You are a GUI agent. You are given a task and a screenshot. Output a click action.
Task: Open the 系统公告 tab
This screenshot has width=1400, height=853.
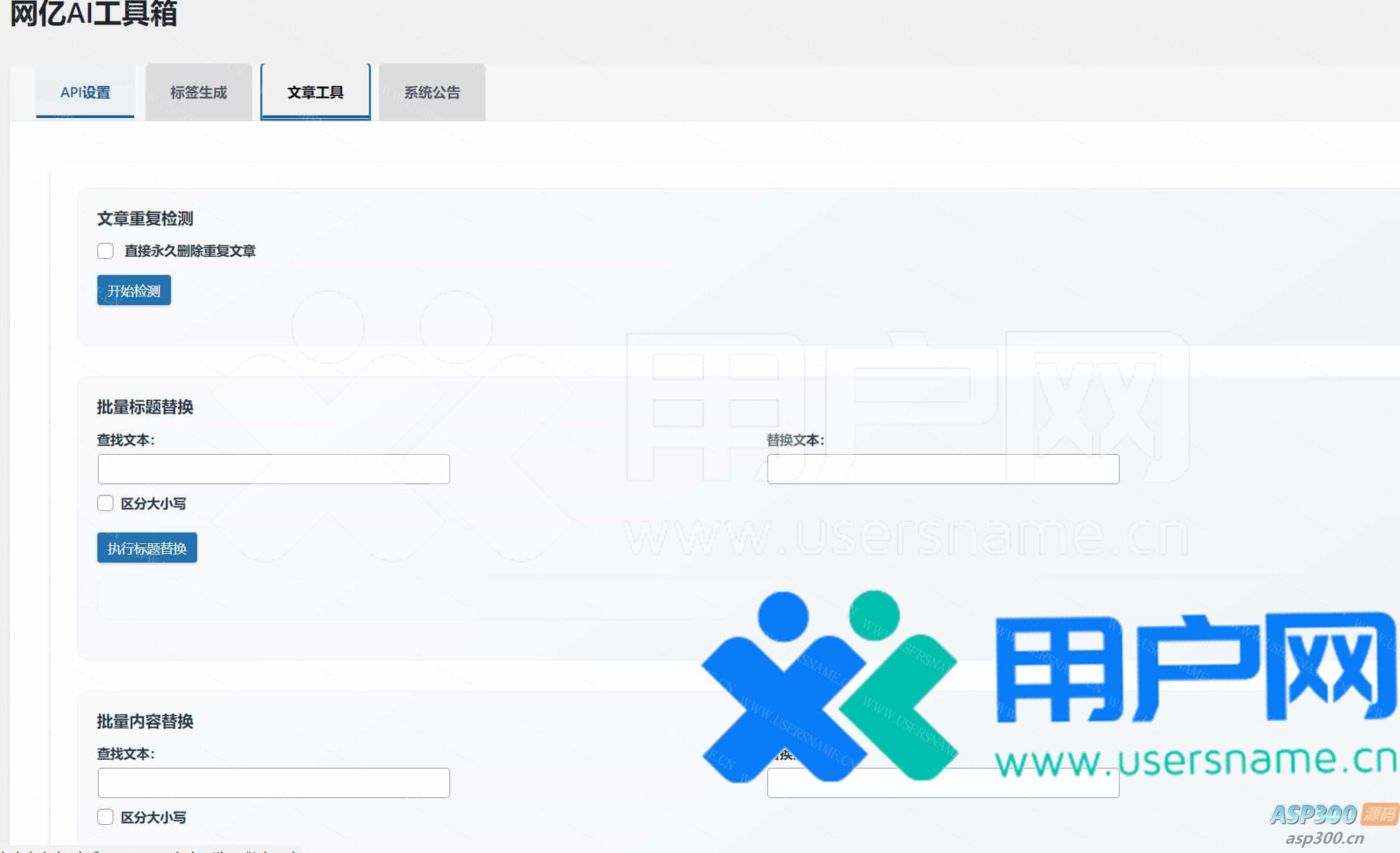click(x=432, y=93)
